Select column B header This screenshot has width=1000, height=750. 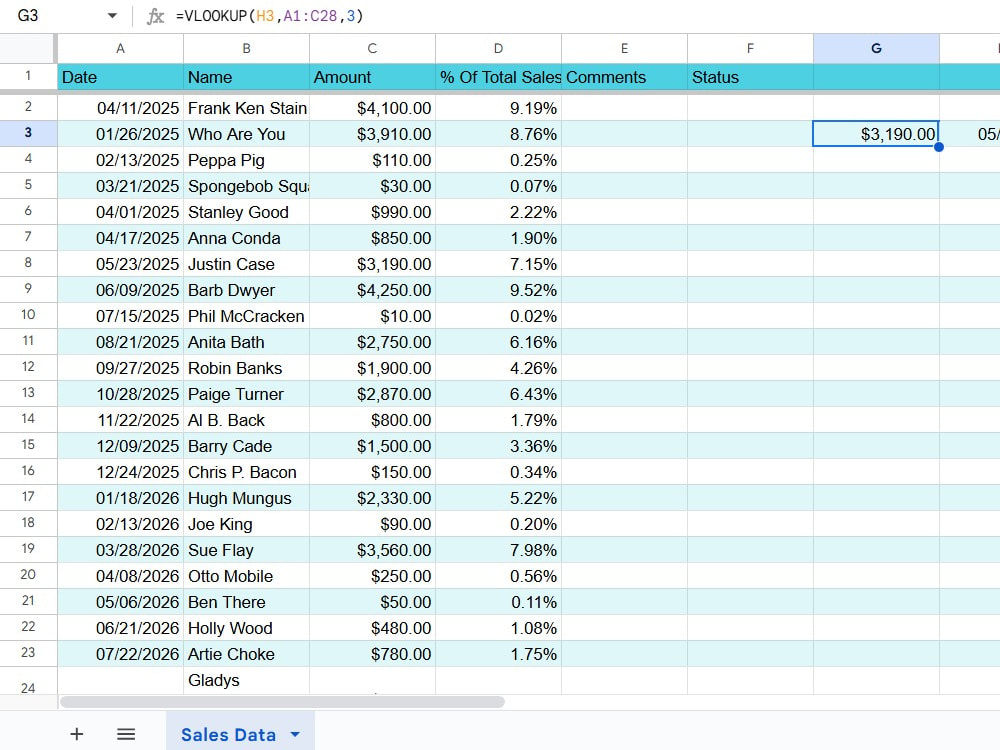[246, 48]
